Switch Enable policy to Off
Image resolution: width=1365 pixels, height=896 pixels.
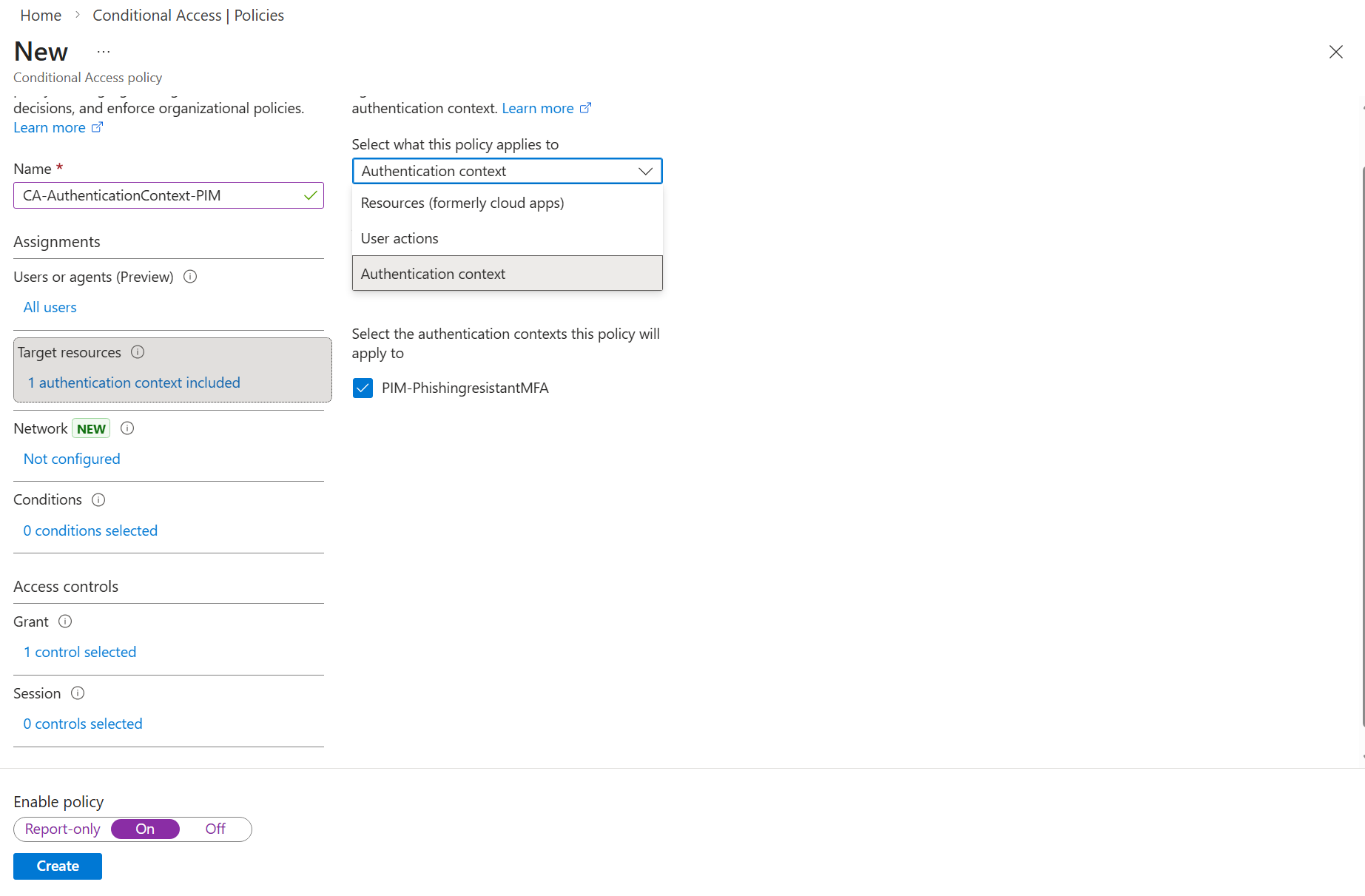215,829
